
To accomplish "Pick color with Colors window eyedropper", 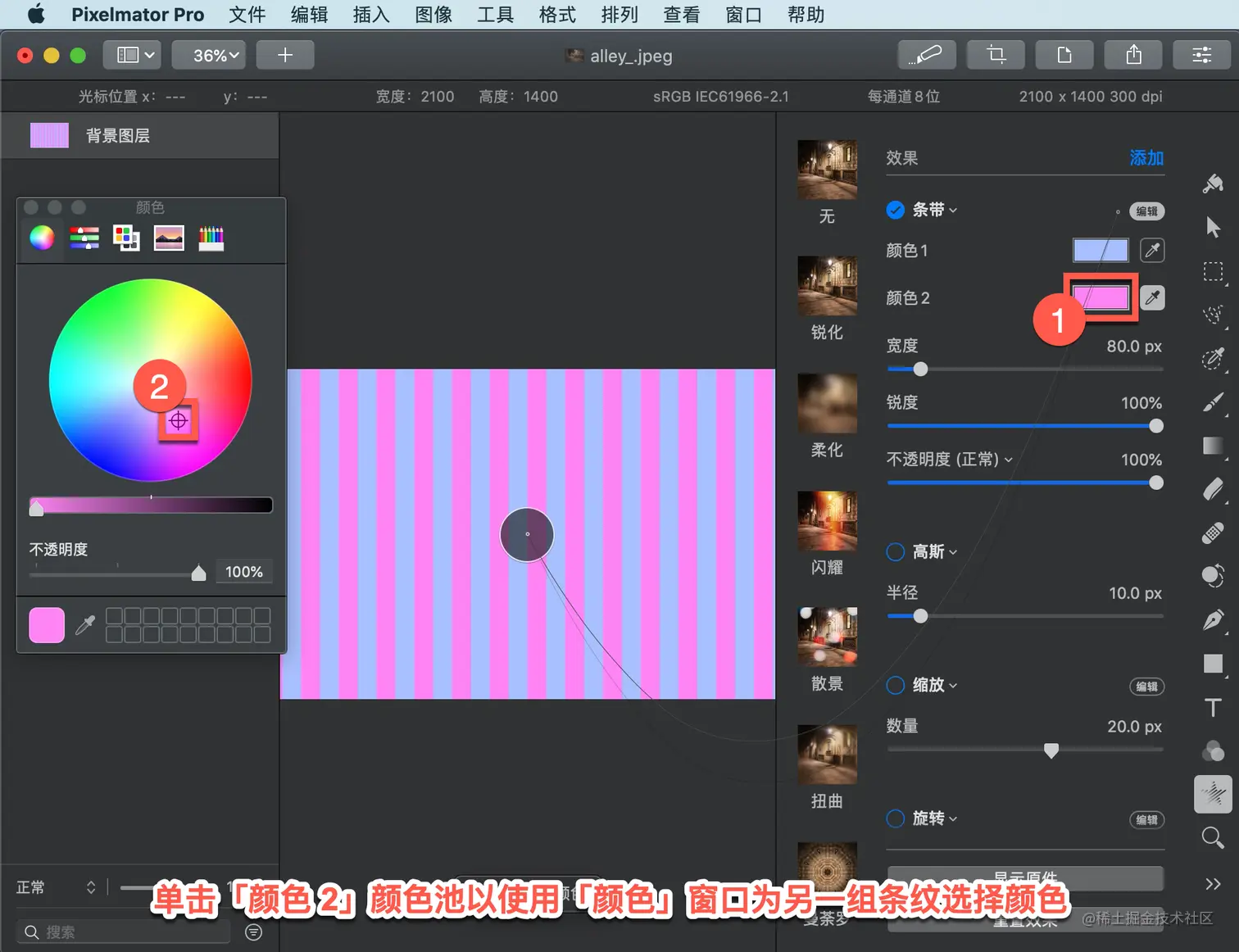I will [x=84, y=626].
